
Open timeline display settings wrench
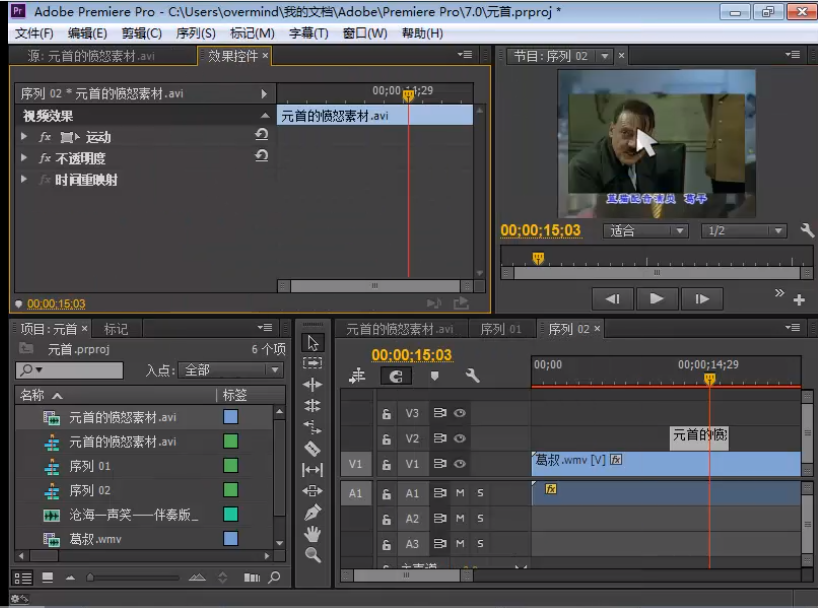[x=472, y=376]
